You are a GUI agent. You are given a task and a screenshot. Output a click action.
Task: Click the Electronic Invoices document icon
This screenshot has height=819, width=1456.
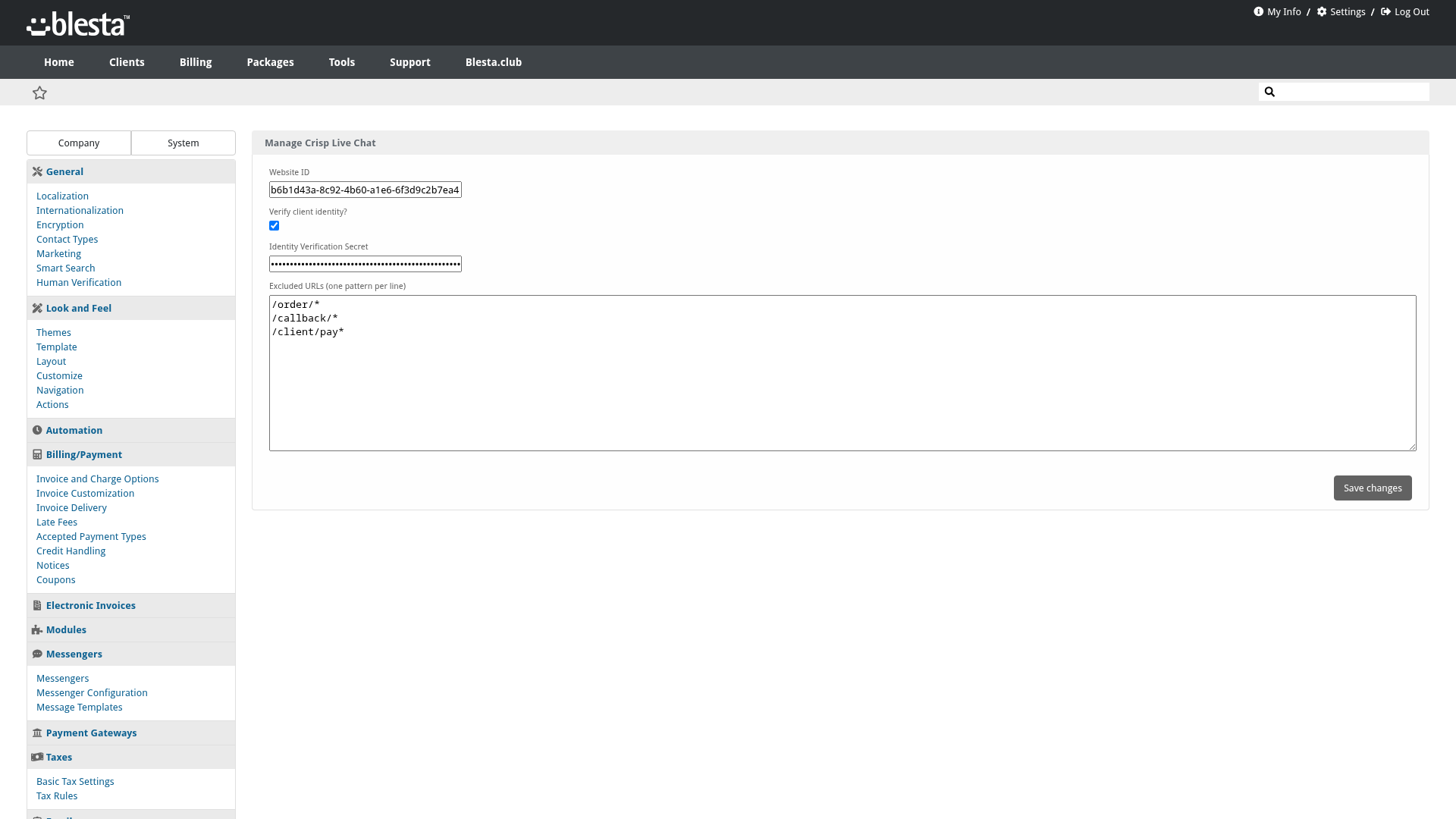[37, 606]
